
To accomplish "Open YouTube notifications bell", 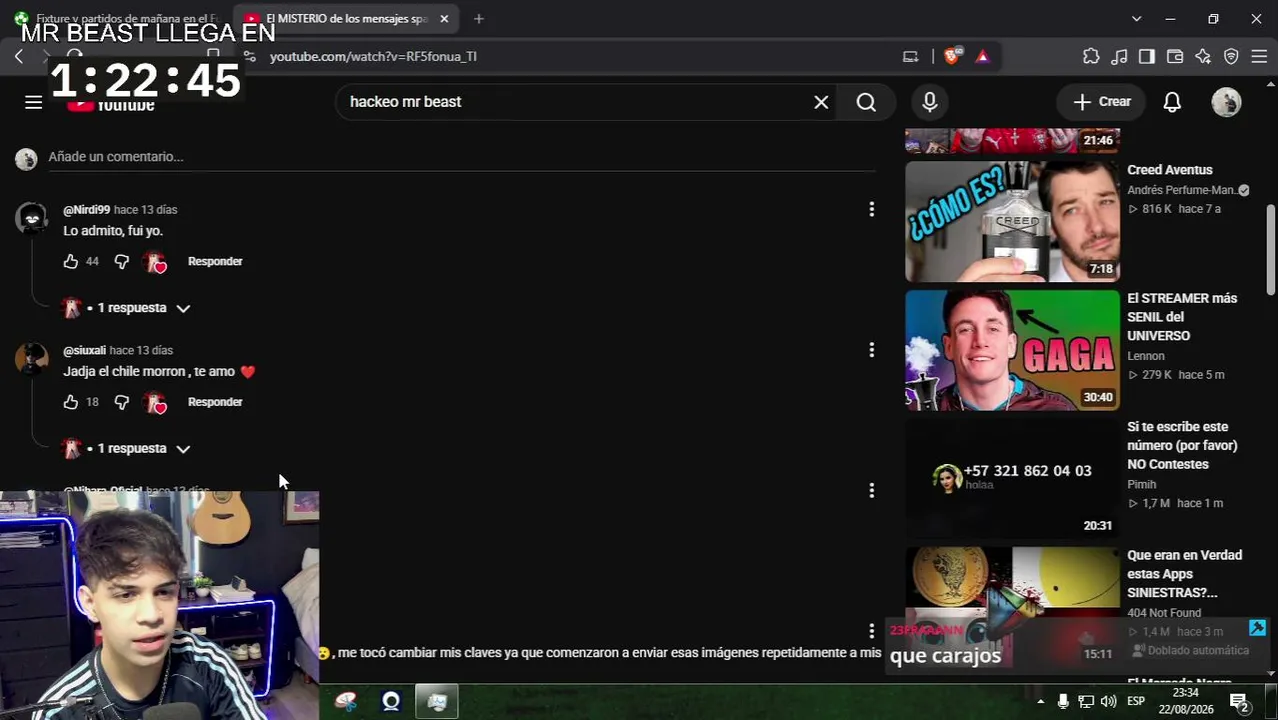I will (1172, 102).
